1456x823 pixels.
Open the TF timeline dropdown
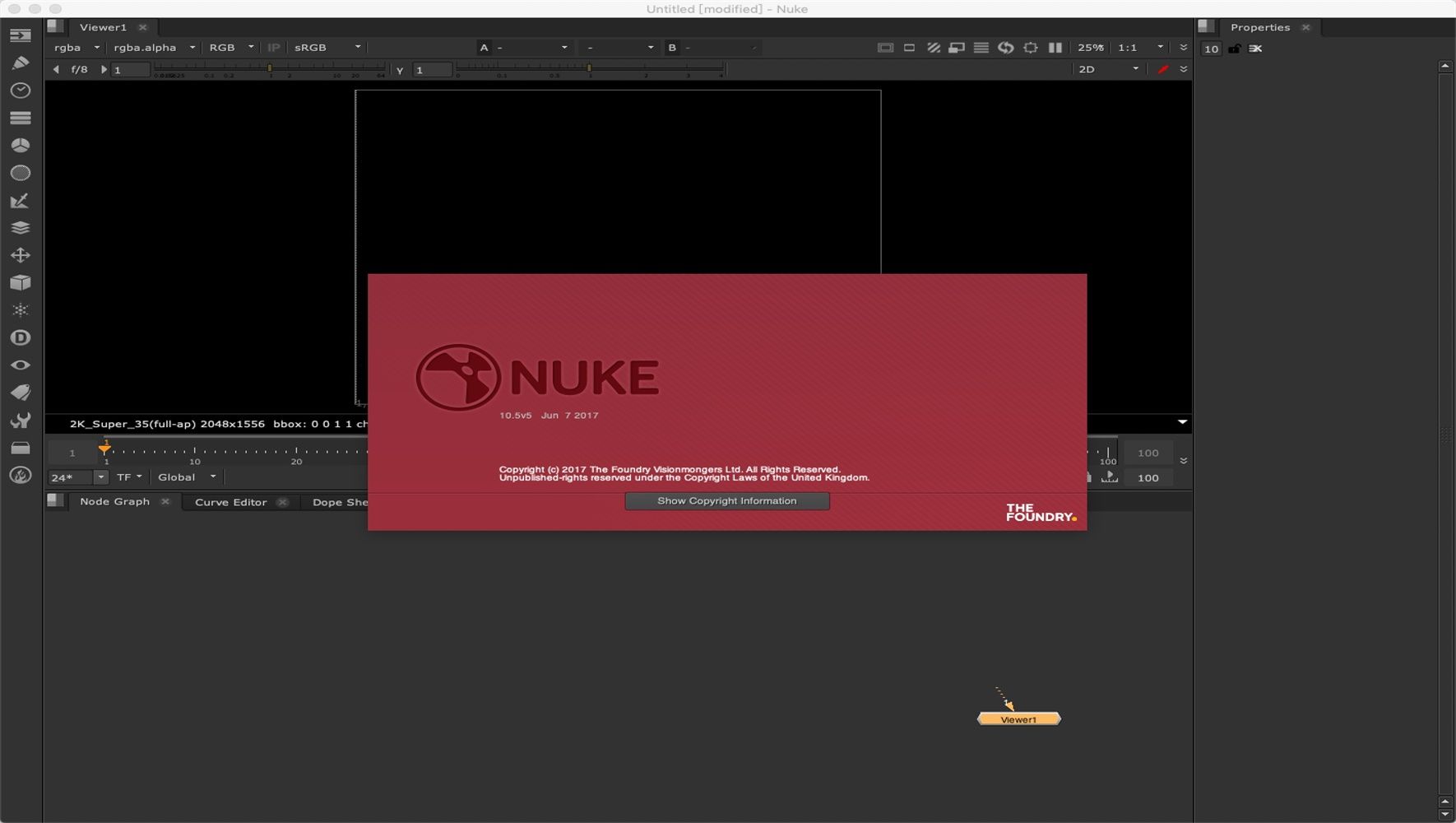pyautogui.click(x=129, y=477)
